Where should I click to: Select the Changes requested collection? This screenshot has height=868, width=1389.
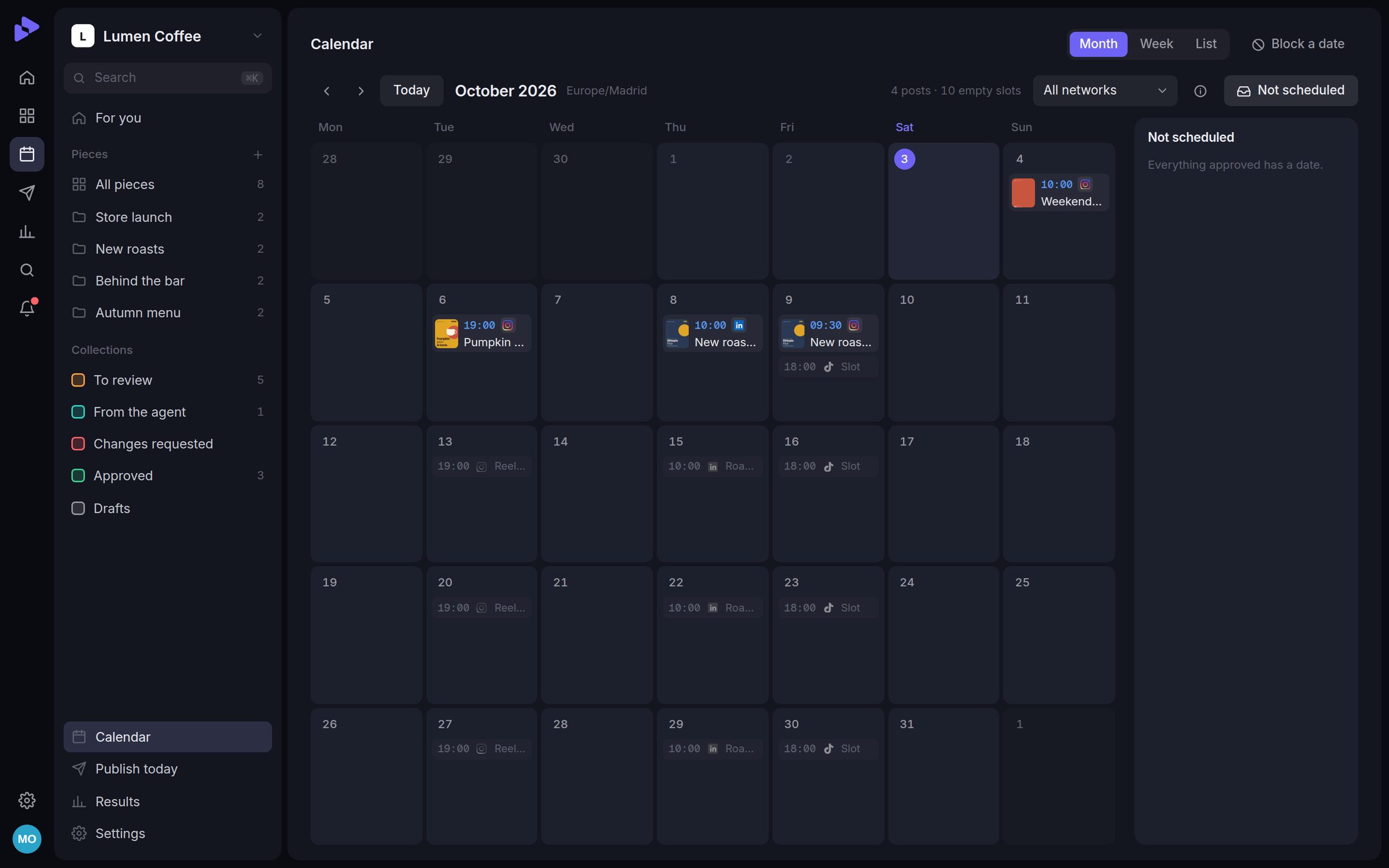(167, 444)
